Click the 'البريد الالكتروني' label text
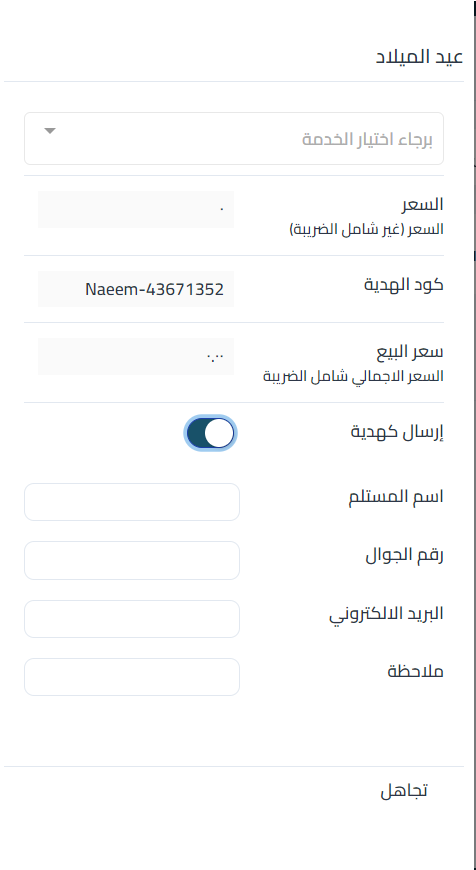 pyautogui.click(x=387, y=614)
